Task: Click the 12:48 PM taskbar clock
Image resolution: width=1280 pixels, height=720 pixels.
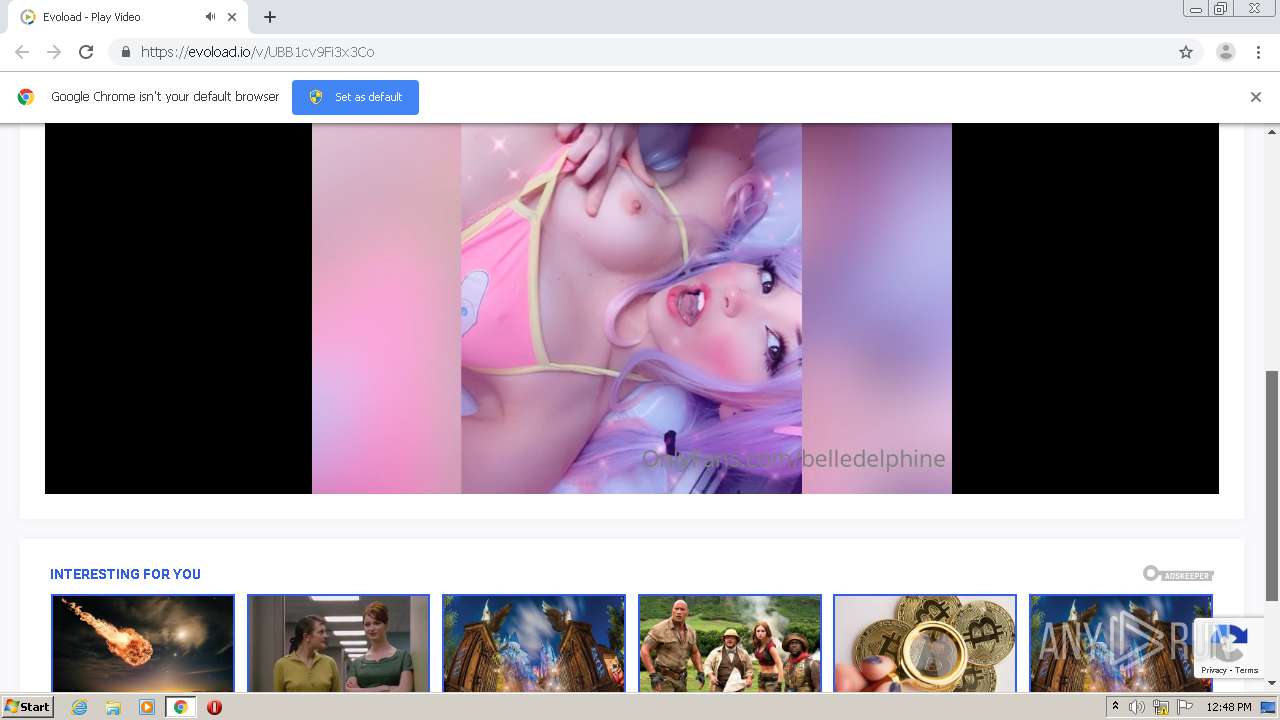Action: (1229, 707)
